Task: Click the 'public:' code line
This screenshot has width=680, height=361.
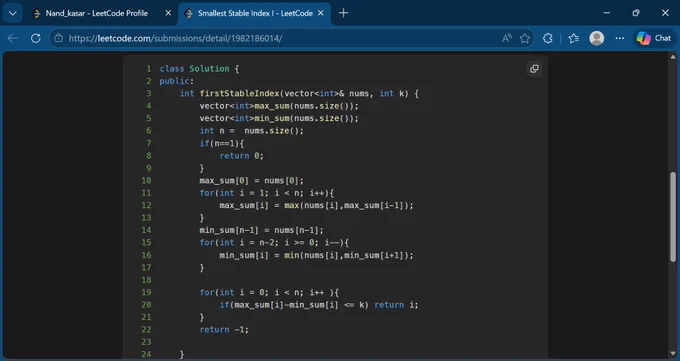Action: [x=177, y=81]
